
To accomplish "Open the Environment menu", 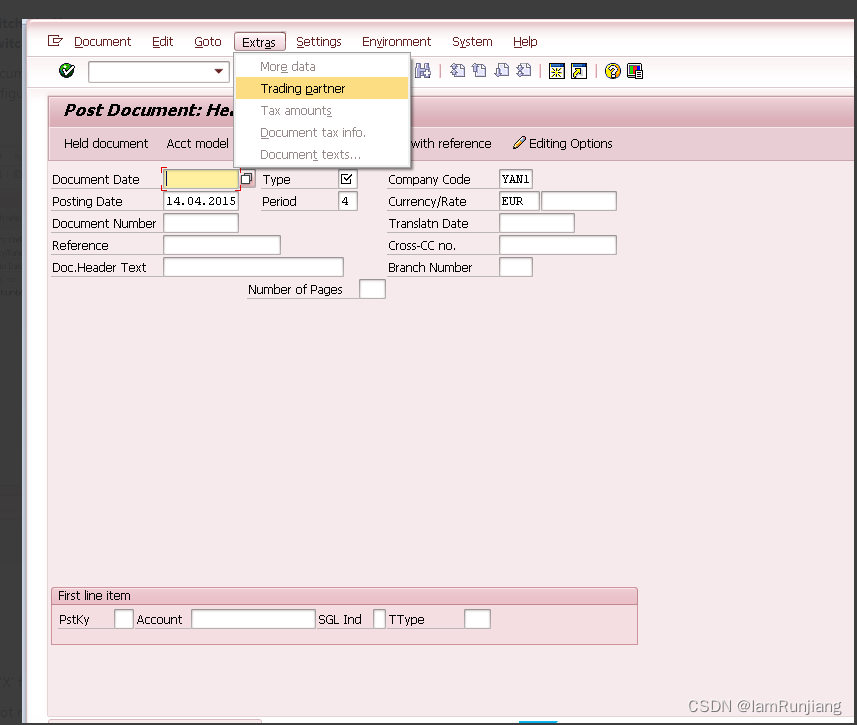I will [396, 42].
